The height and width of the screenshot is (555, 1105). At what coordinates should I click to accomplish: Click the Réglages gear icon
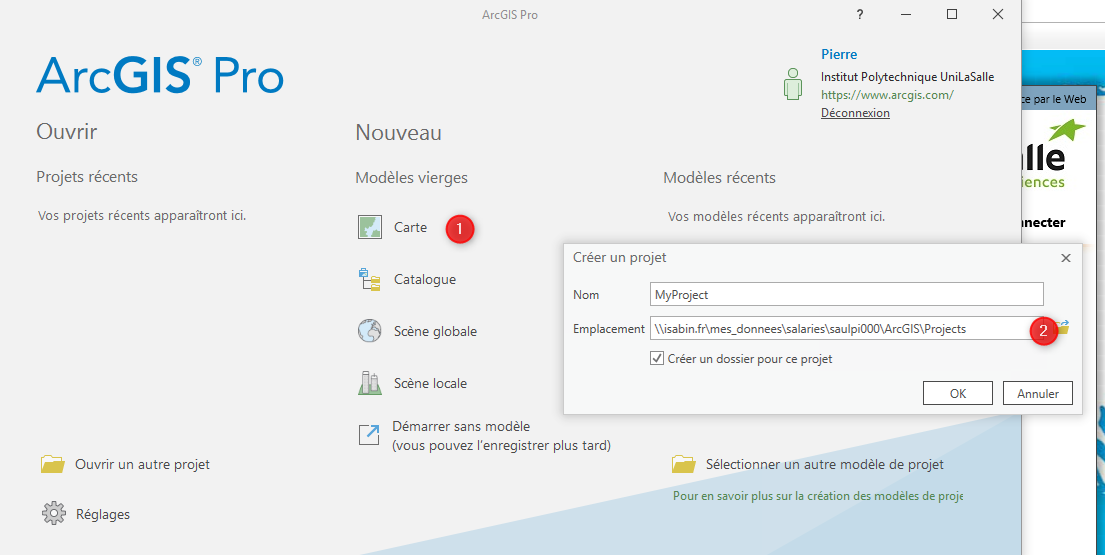coord(54,513)
